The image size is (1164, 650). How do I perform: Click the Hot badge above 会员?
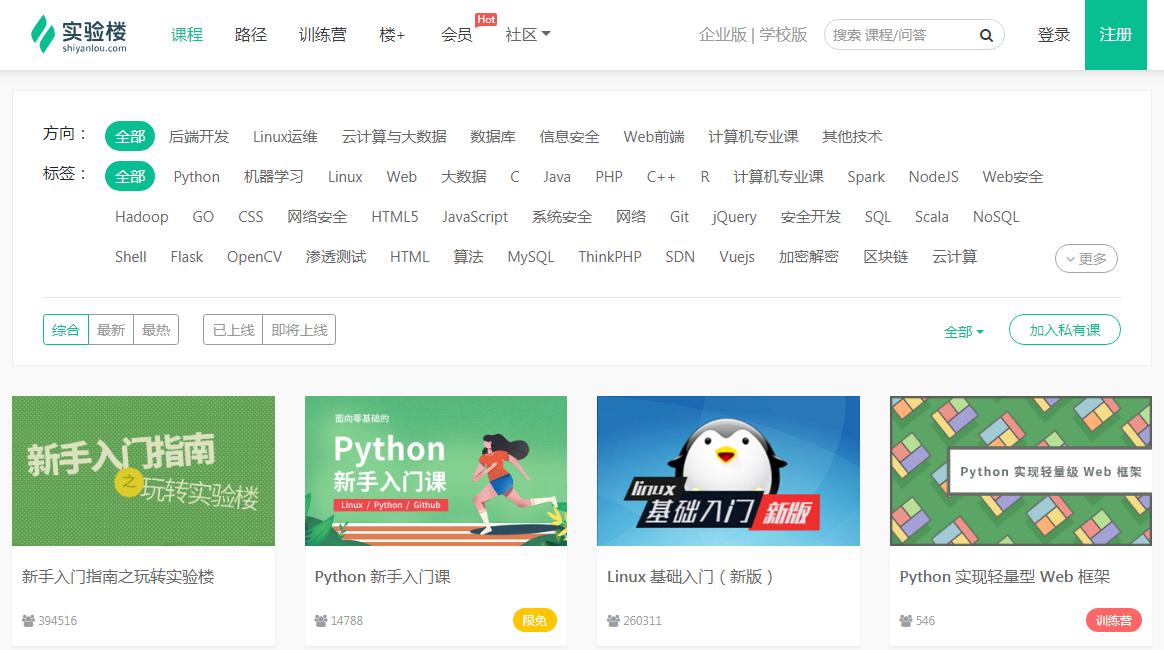486,19
